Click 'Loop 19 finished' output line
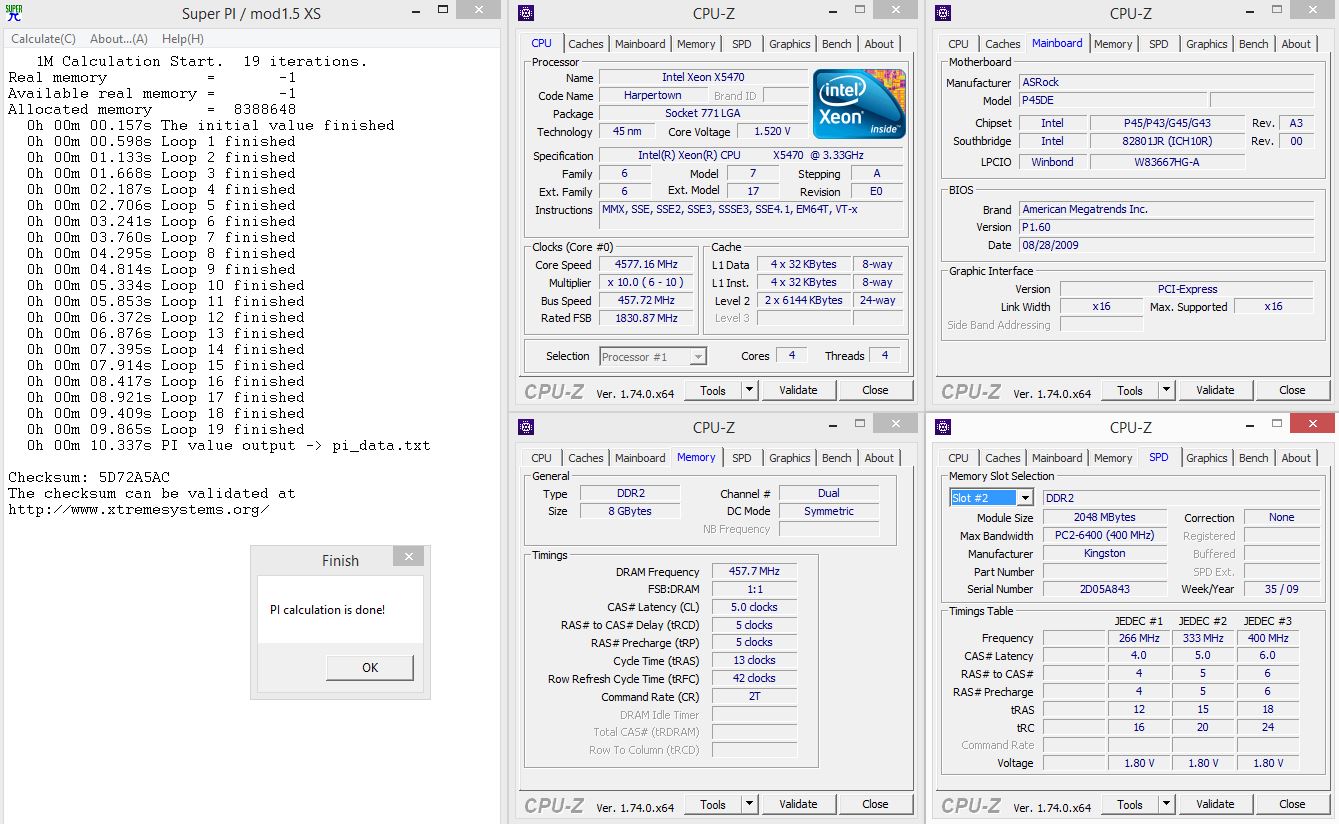The height and width of the screenshot is (824, 1339). pos(166,429)
